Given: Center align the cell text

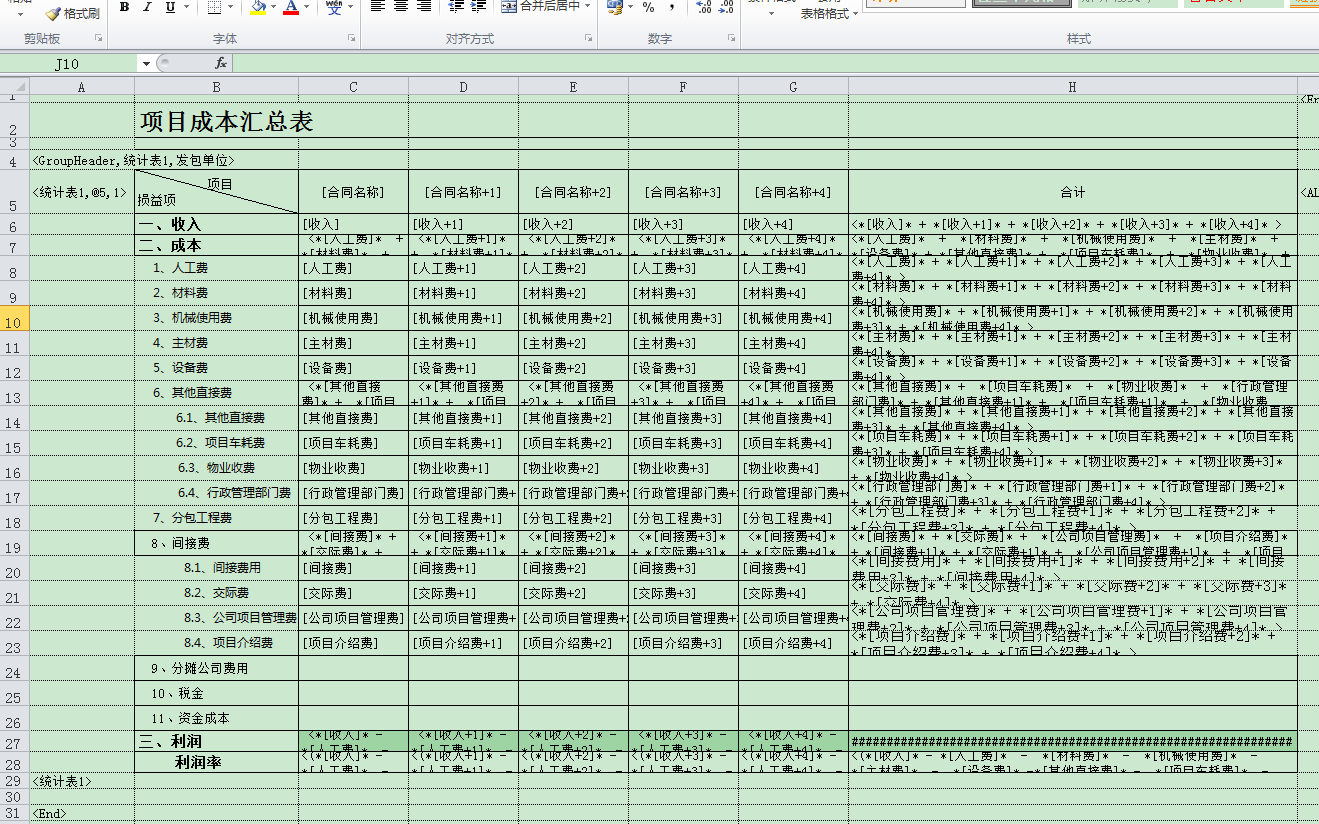Looking at the screenshot, I should (401, 8).
